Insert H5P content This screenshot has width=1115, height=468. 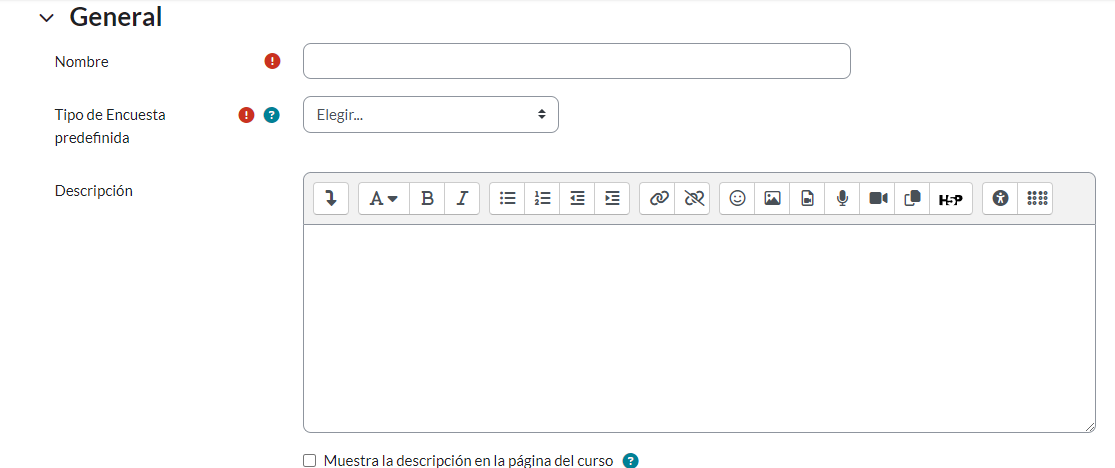click(x=950, y=199)
